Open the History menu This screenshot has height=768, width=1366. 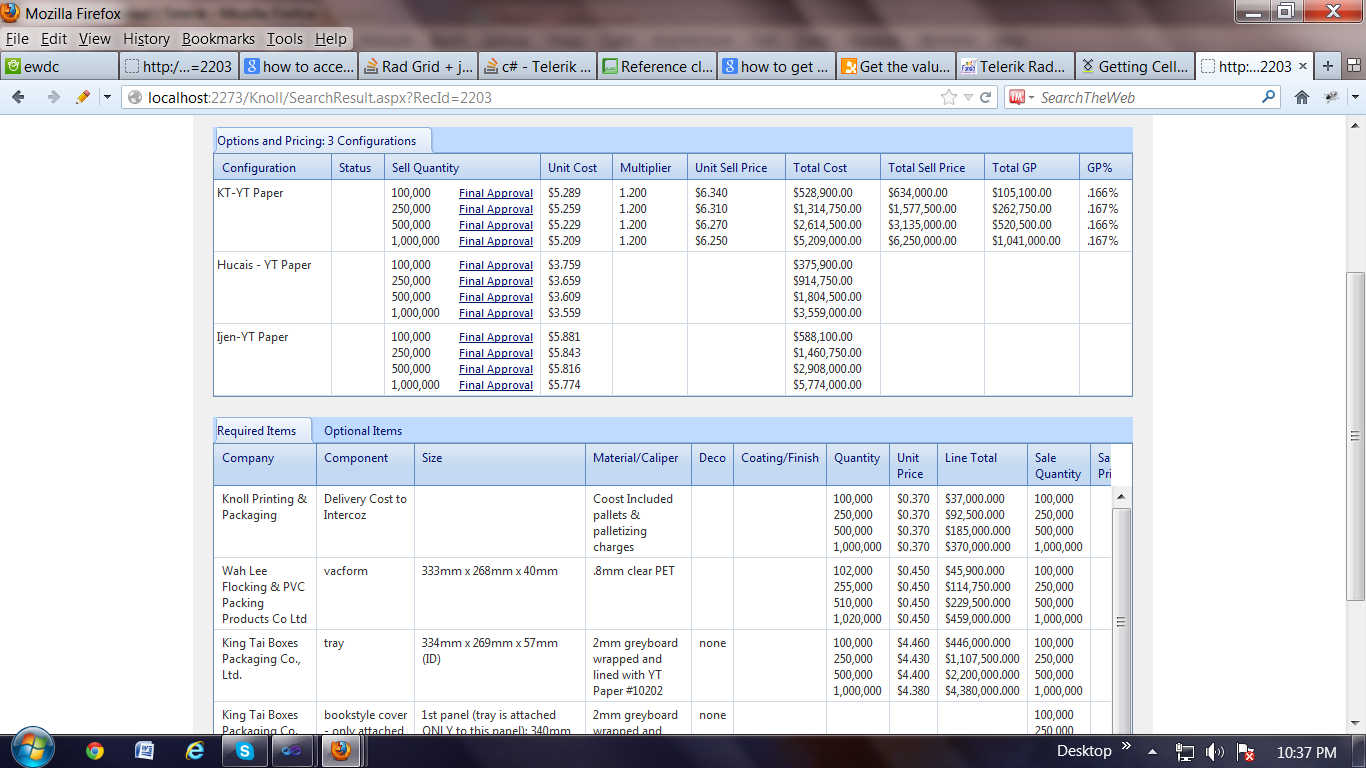[147, 39]
